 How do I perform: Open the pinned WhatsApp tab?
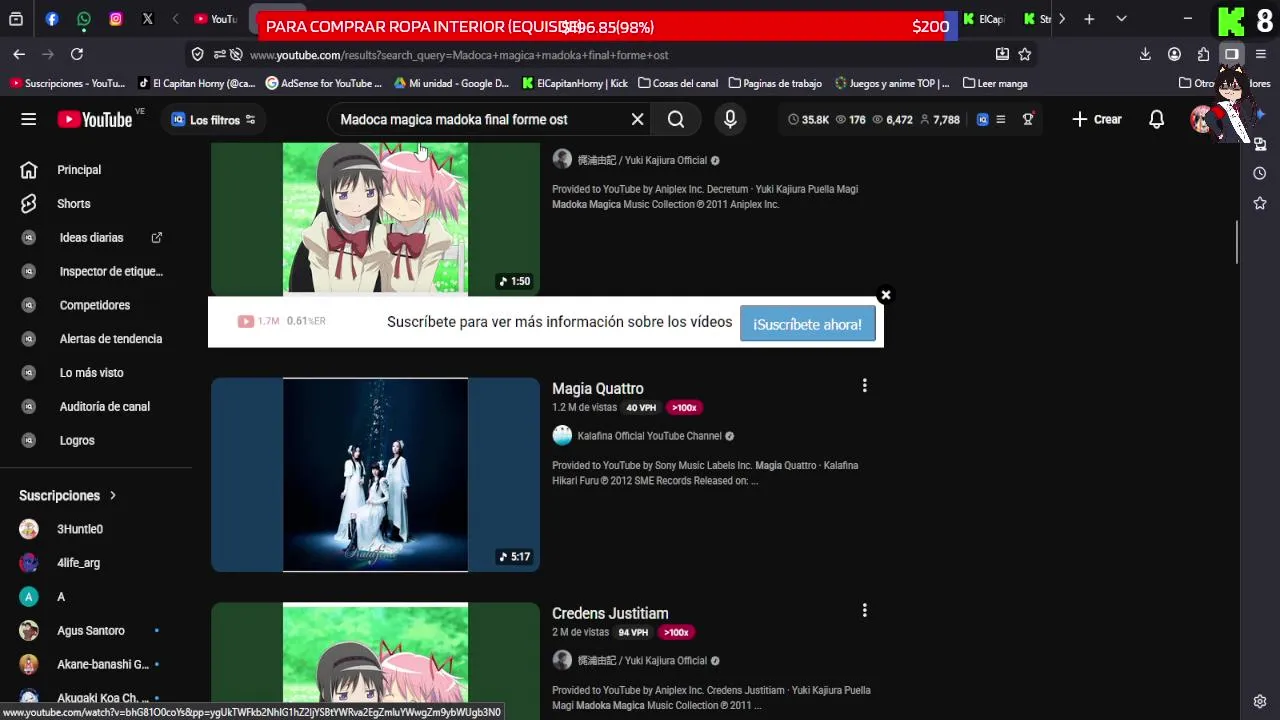pyautogui.click(x=84, y=19)
